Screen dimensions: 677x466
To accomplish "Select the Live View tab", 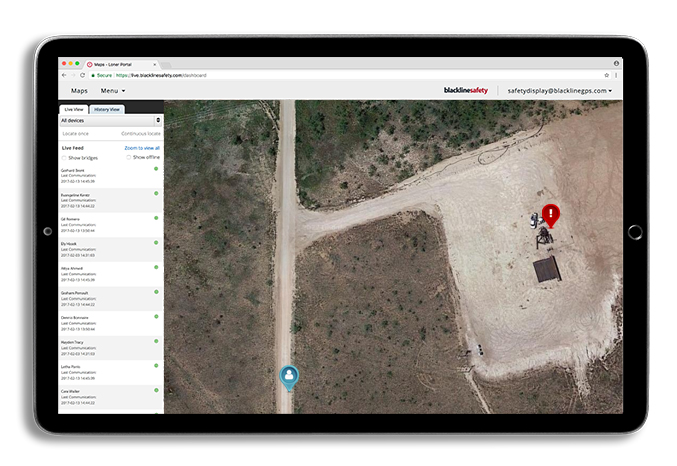I will click(73, 108).
